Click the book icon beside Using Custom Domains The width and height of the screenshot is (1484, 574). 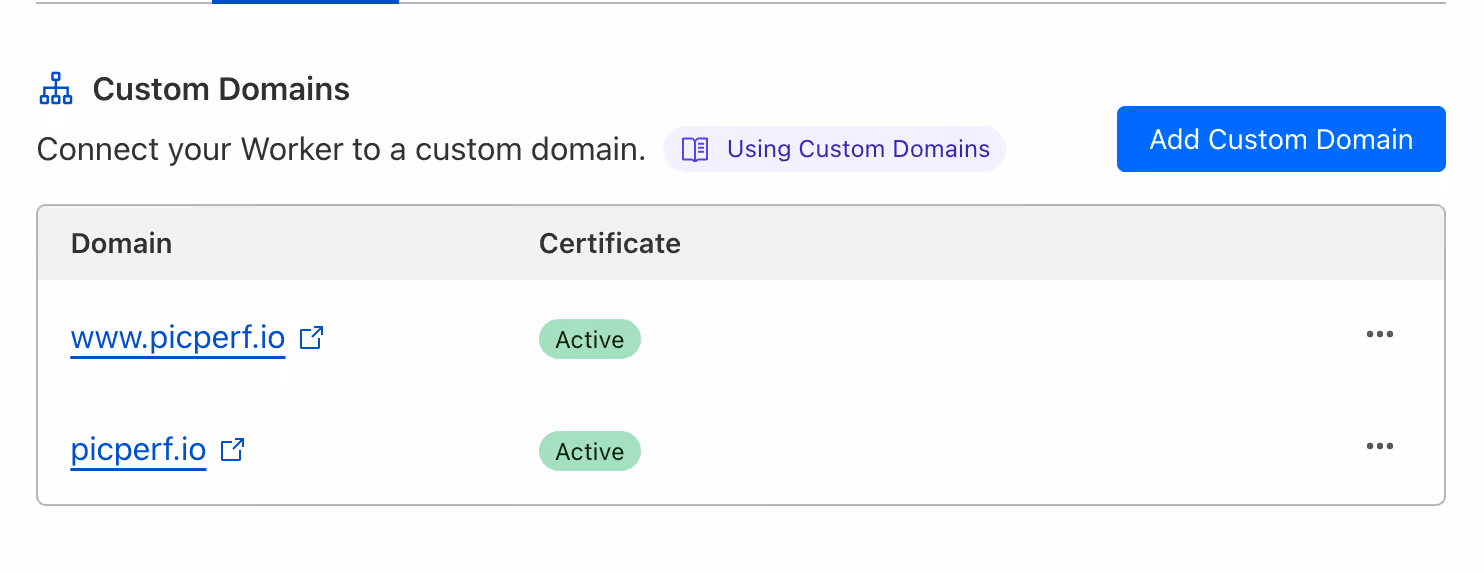point(695,149)
